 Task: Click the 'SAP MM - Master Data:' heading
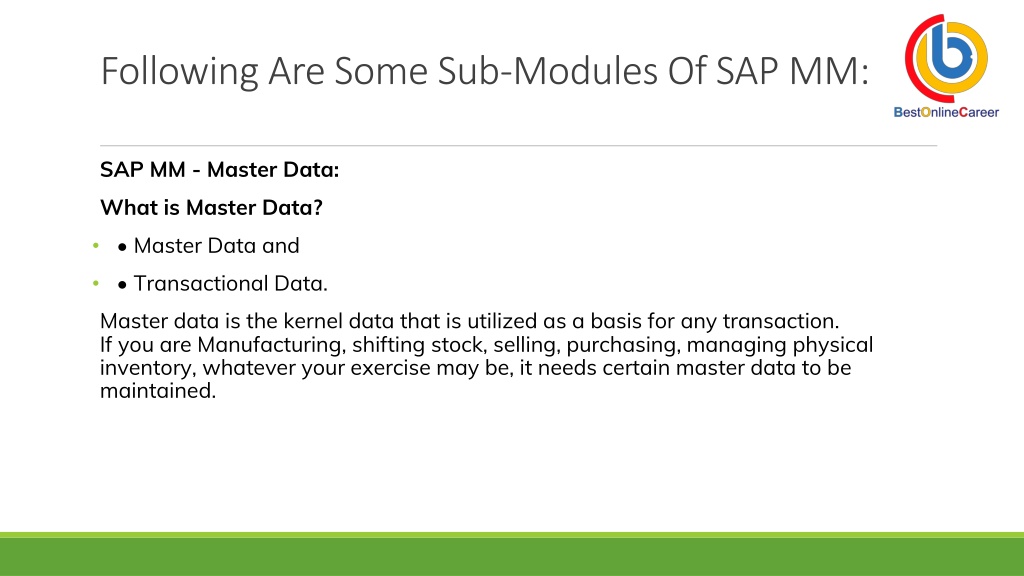(x=219, y=170)
